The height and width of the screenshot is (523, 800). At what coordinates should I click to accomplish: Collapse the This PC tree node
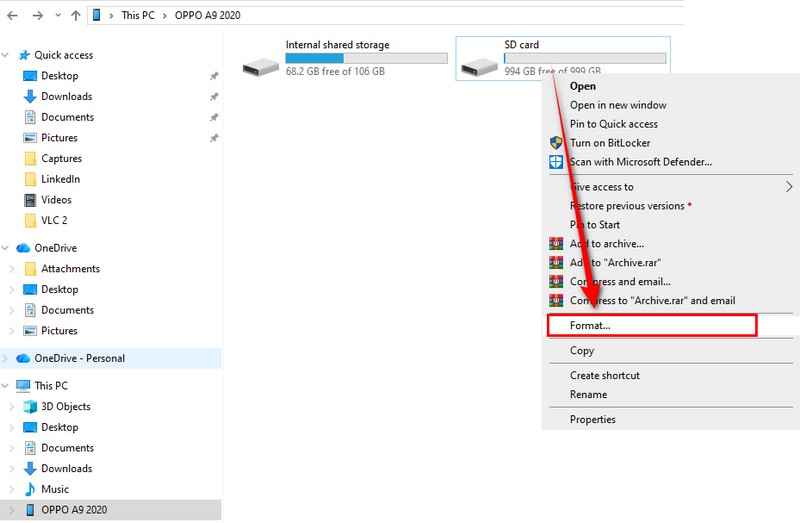tap(8, 386)
